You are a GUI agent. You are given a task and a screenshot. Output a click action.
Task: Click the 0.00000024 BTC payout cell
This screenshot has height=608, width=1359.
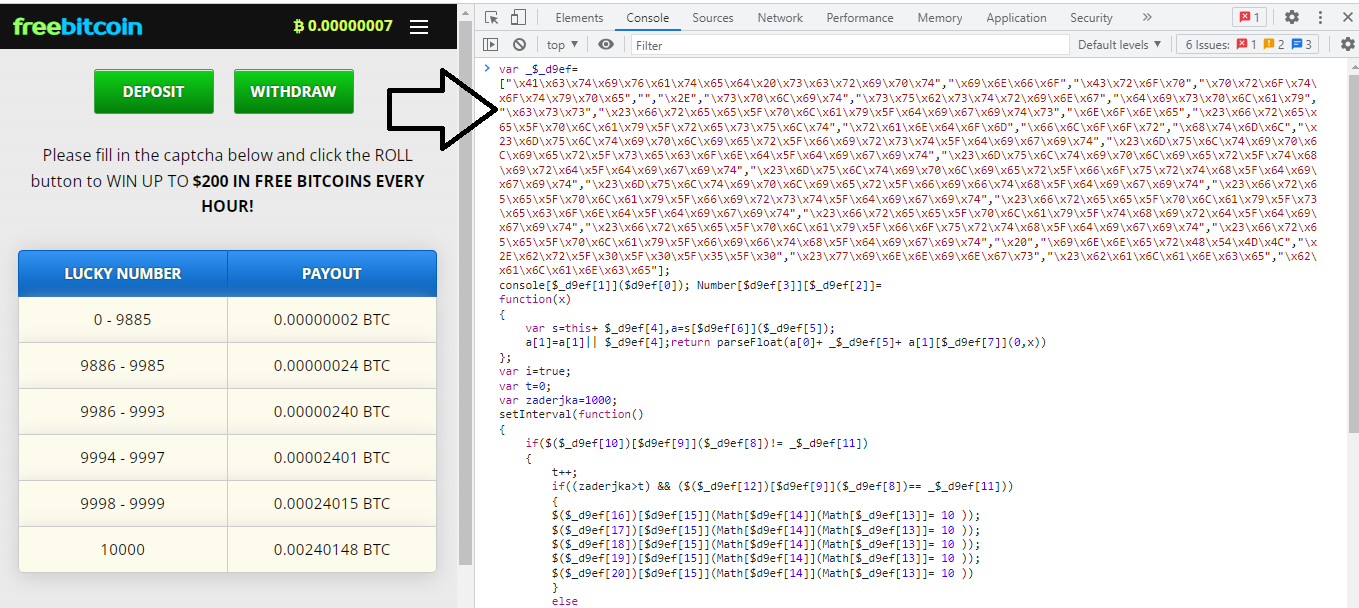pyautogui.click(x=332, y=366)
